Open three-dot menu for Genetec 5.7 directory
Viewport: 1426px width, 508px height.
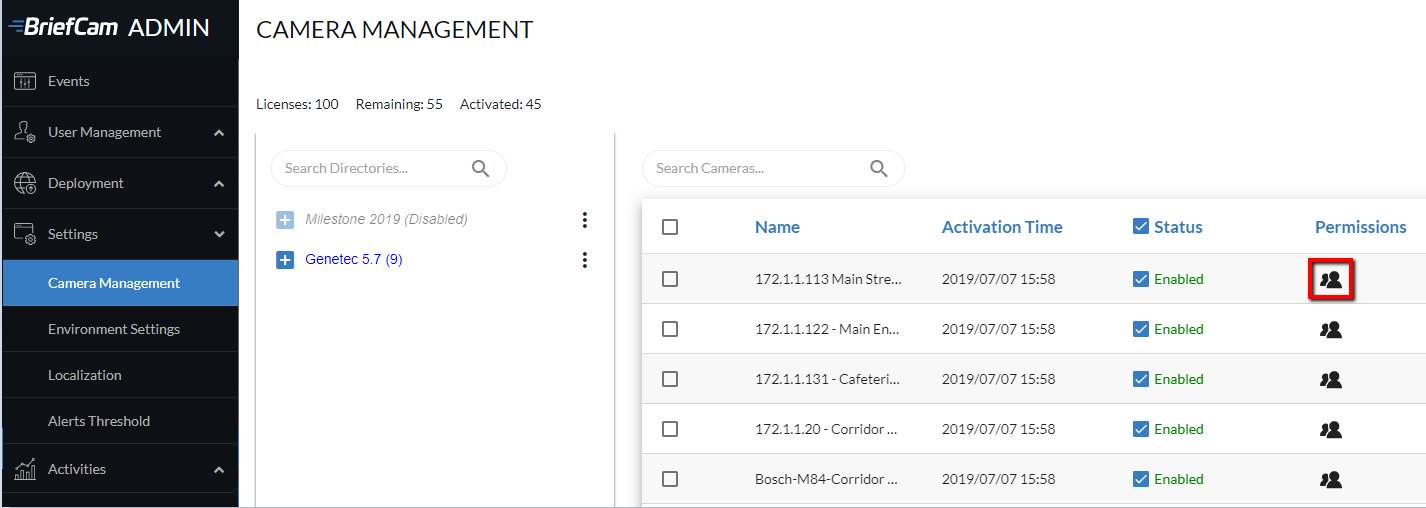tap(585, 260)
